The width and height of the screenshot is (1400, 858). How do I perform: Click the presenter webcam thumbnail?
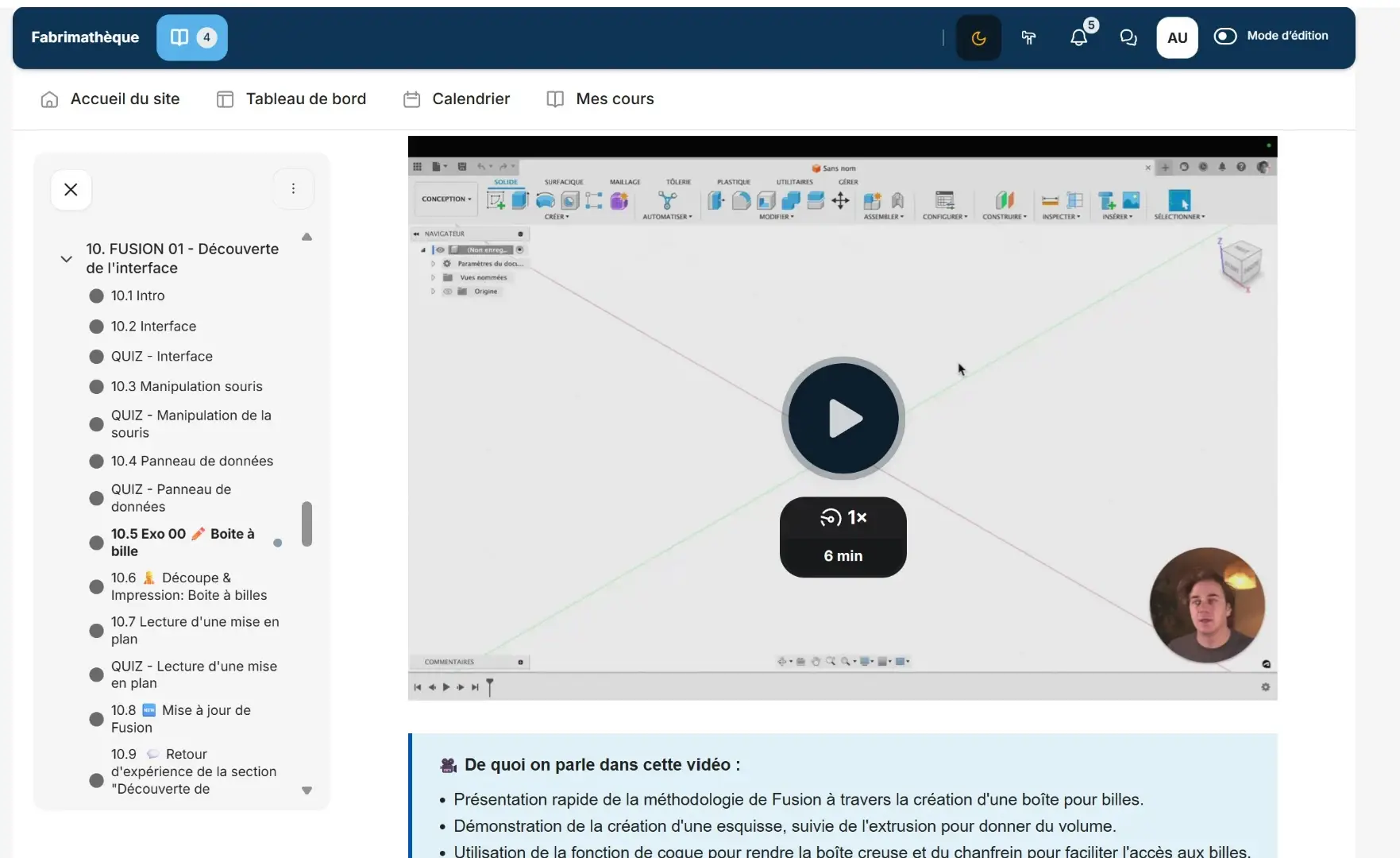click(x=1206, y=605)
